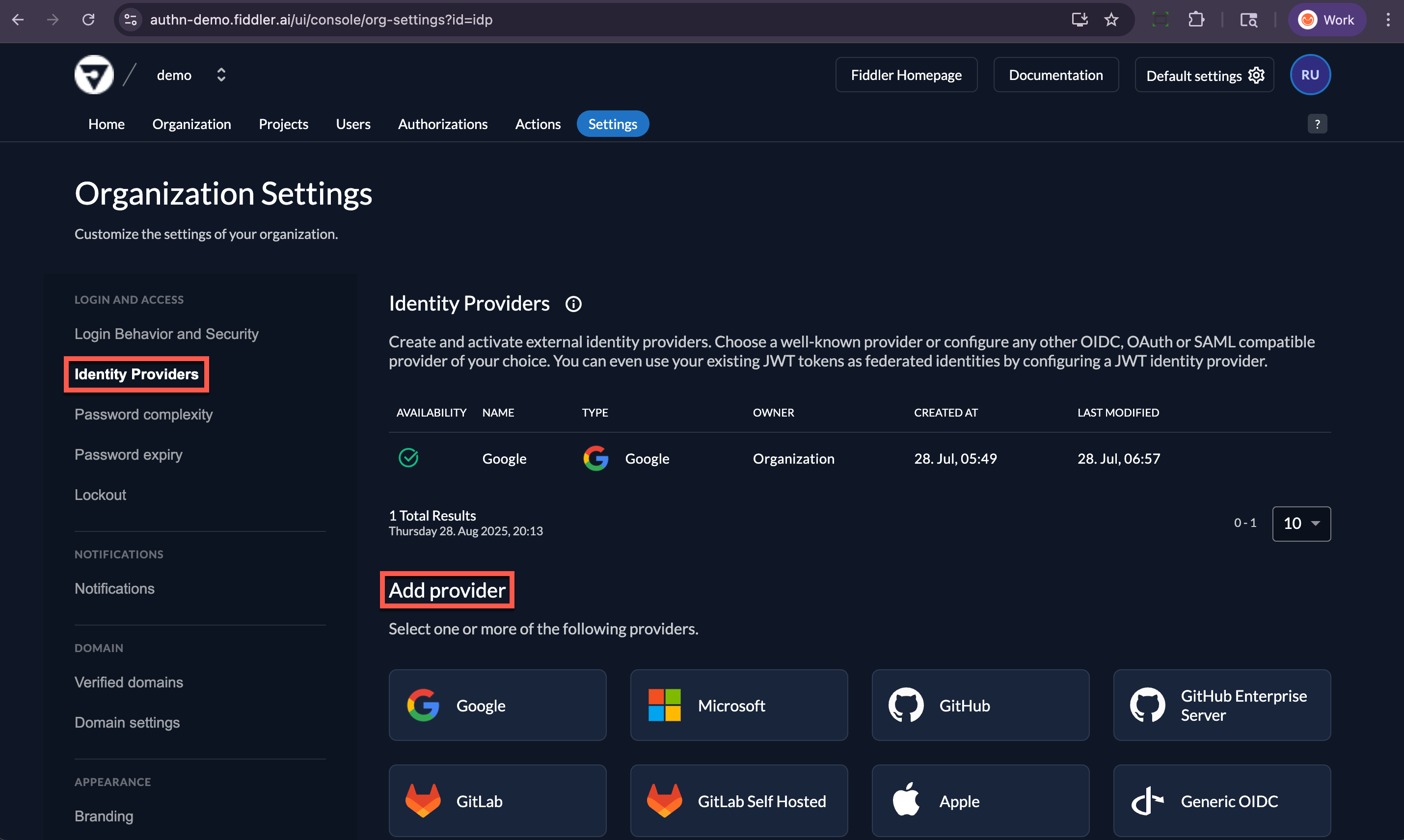Open the Identity Providers info tooltip
1404x840 pixels.
pos(573,304)
